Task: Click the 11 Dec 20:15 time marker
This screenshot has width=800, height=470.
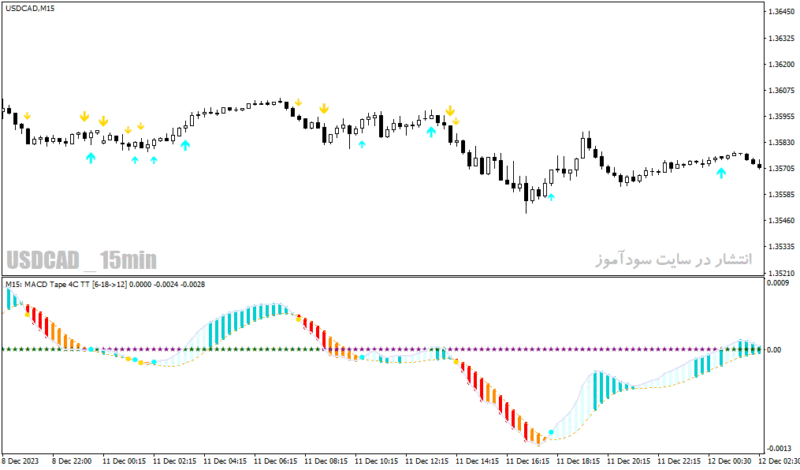Action: [629, 461]
